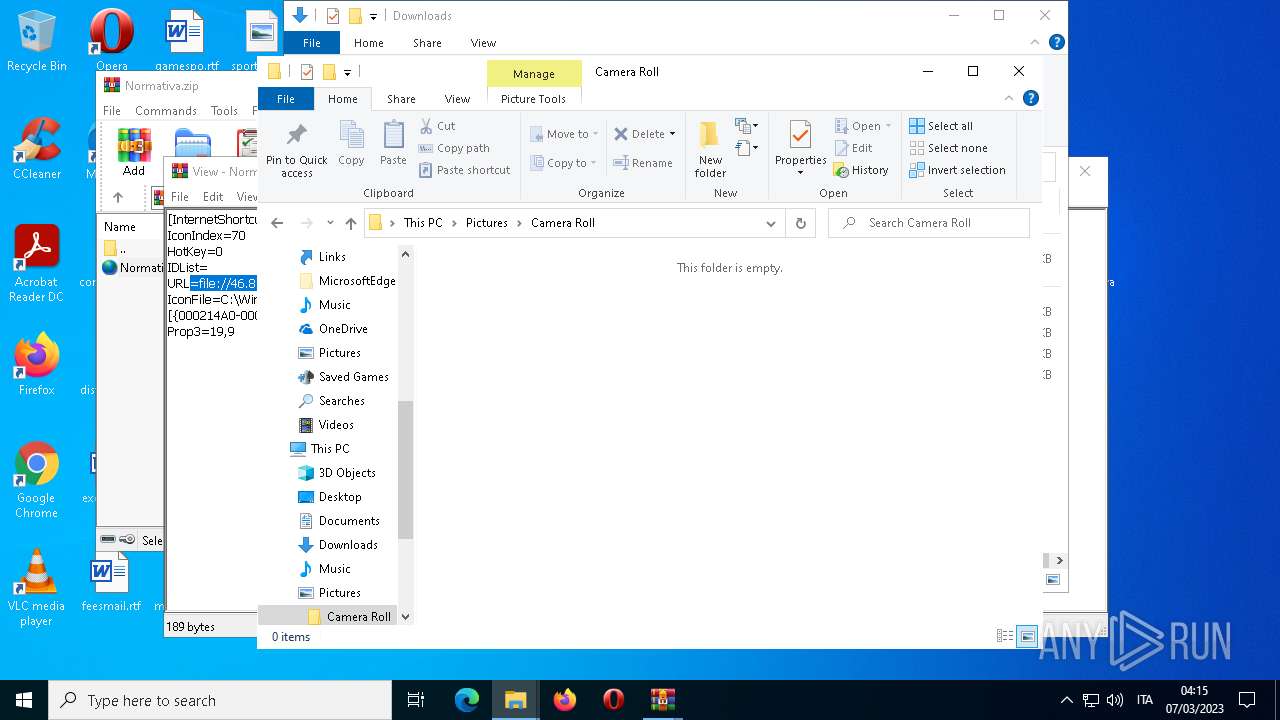Collapse the ribbon chevron
Image resolution: width=1280 pixels, height=720 pixels.
[x=1010, y=98]
